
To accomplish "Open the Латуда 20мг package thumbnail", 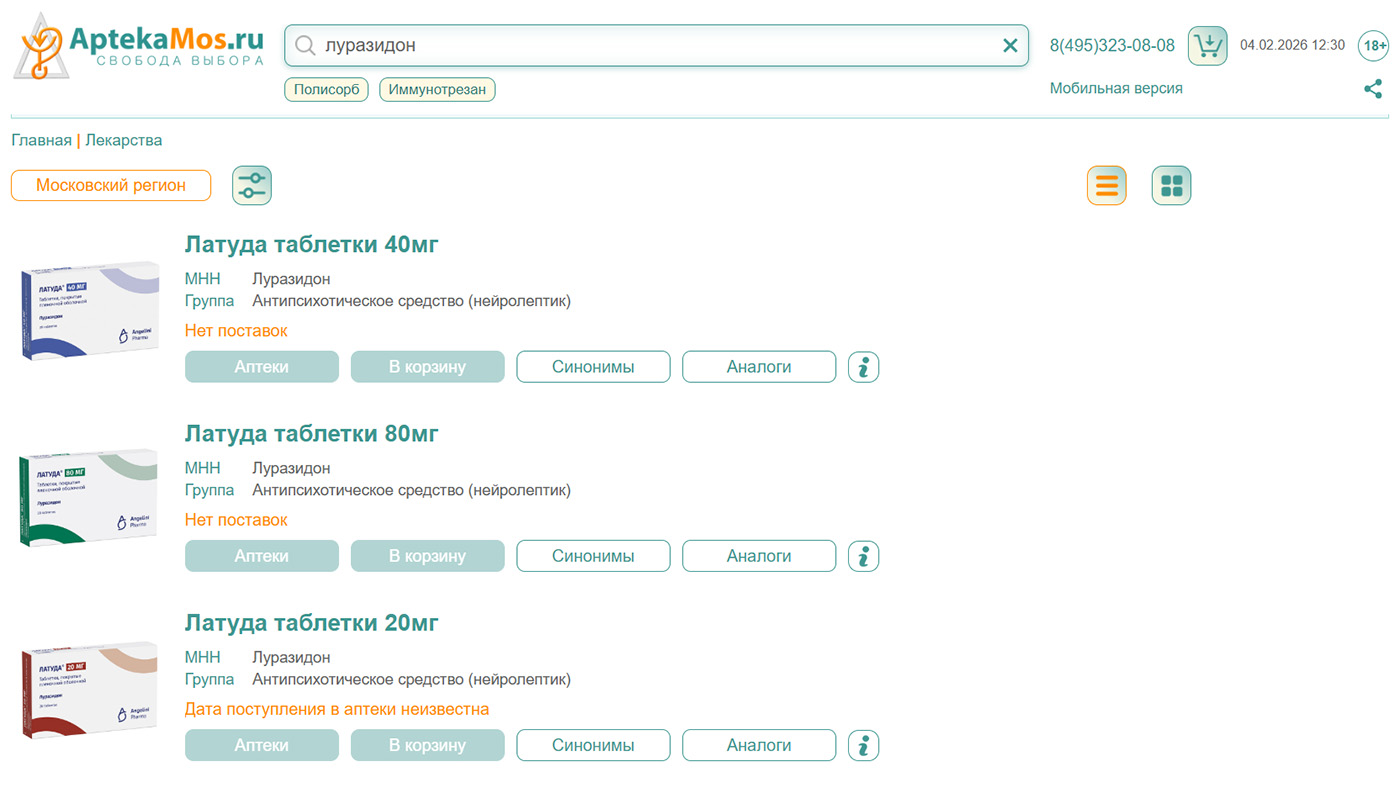I will click(90, 690).
